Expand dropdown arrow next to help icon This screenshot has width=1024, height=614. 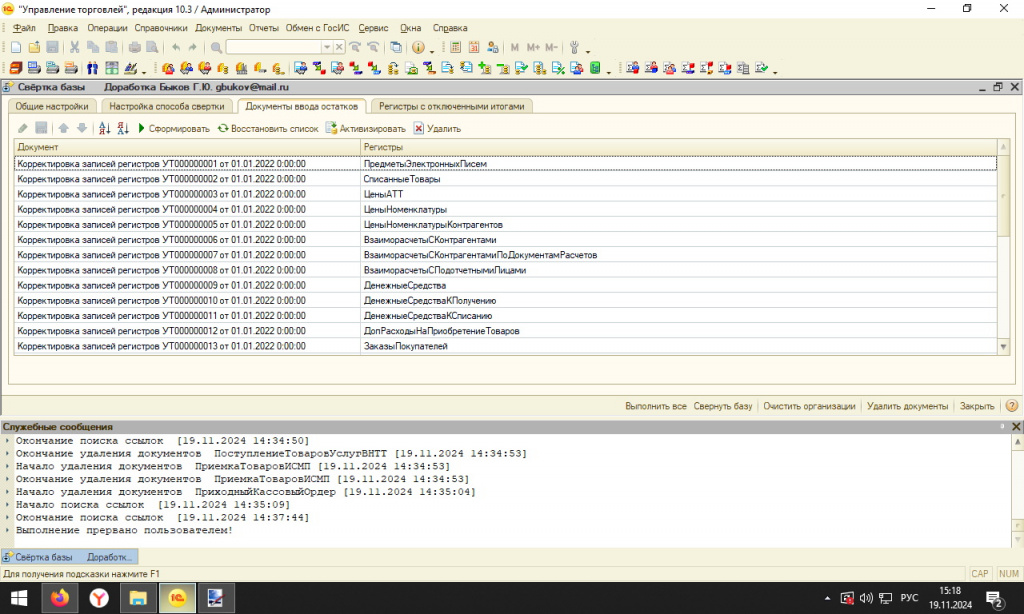pyautogui.click(x=432, y=50)
